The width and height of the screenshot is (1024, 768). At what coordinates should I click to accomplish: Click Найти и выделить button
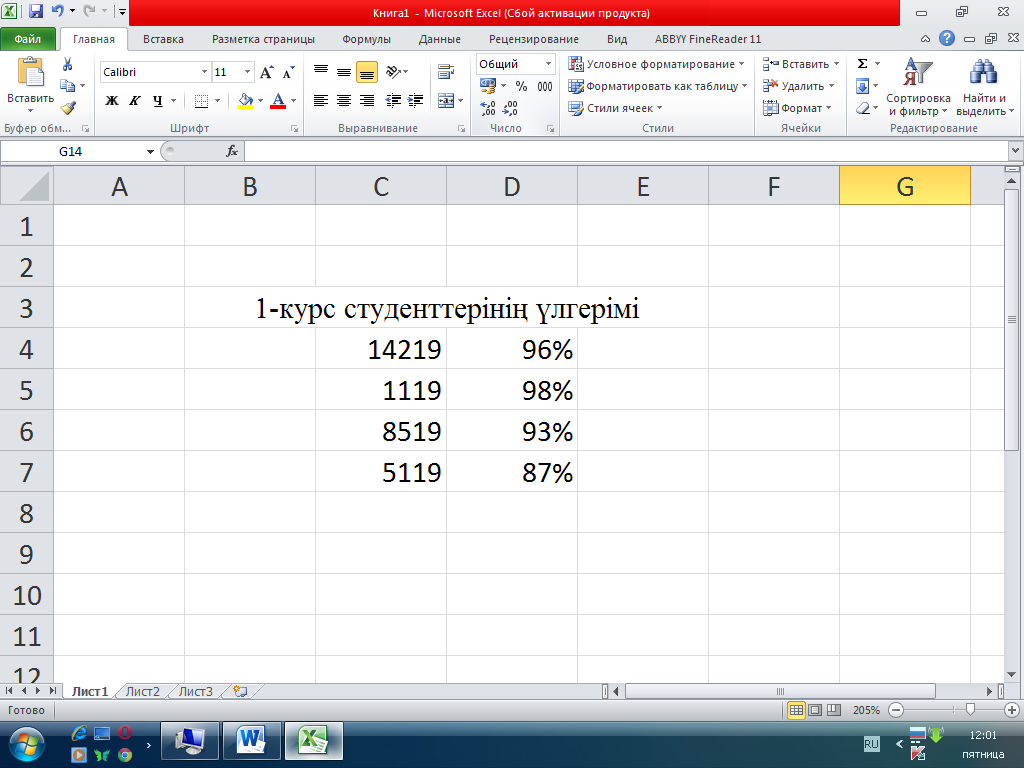point(985,87)
